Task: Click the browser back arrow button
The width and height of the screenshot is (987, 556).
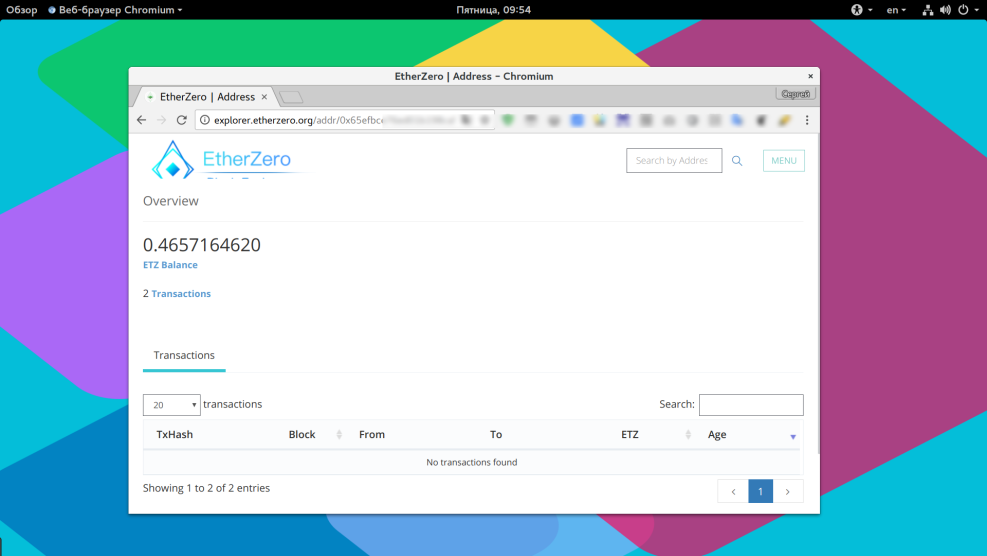Action: point(142,120)
